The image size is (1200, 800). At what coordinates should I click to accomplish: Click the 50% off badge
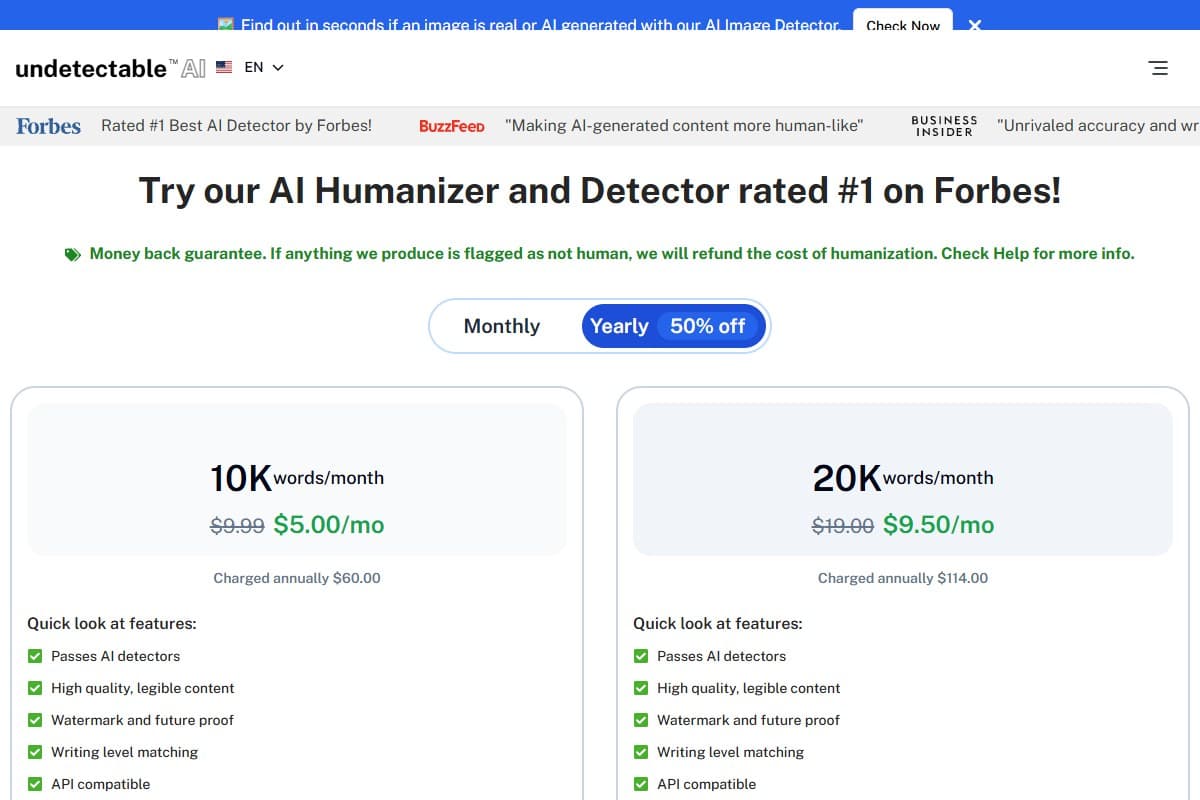coord(708,326)
